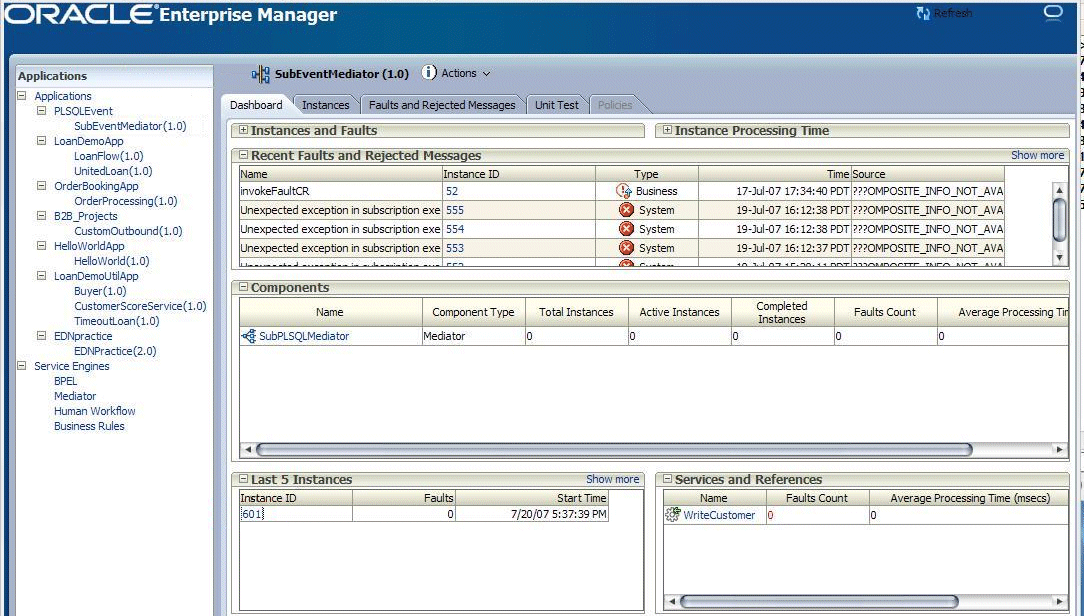This screenshot has width=1084, height=616.
Task: Select EDNPractice(2.0) in the tree
Action: point(115,351)
